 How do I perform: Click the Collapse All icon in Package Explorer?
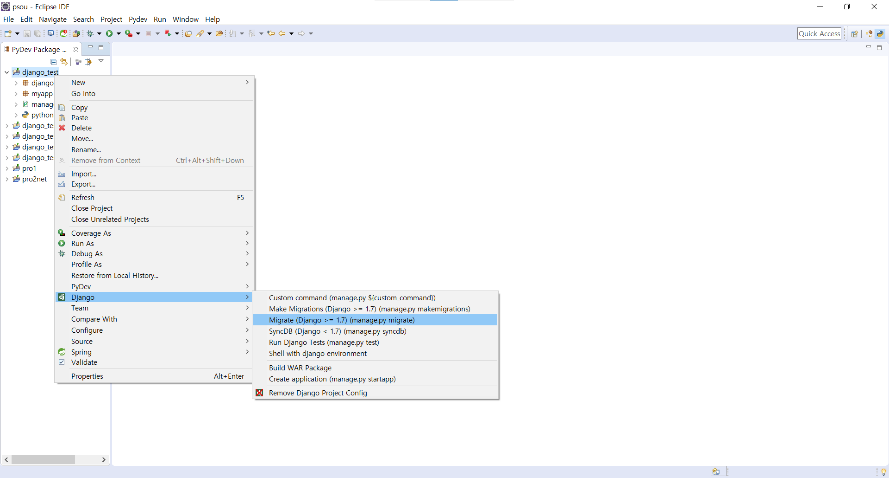[x=53, y=61]
